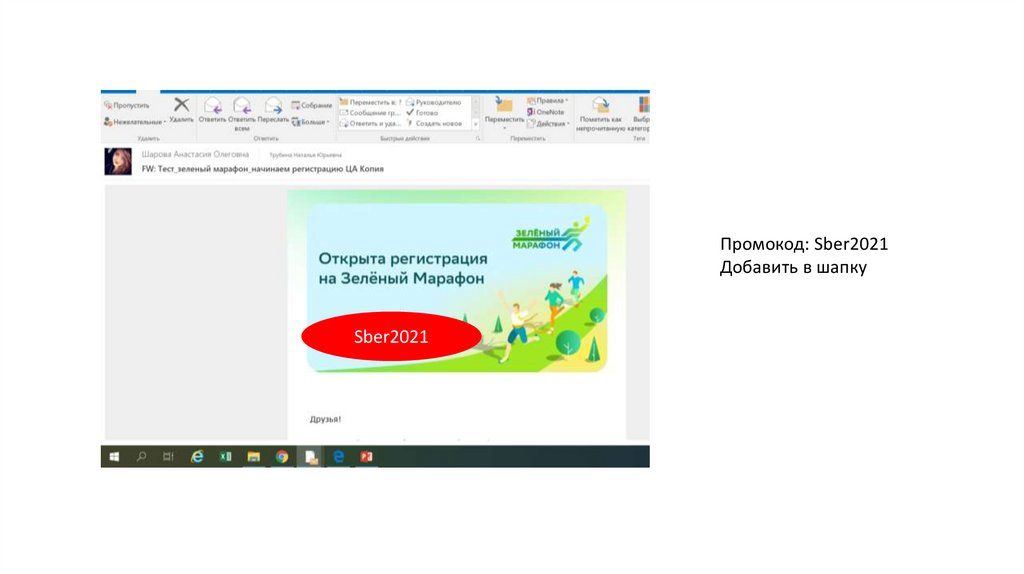The height and width of the screenshot is (574, 1024).
Task: Click the Собрание meeting reply button
Action: click(312, 105)
